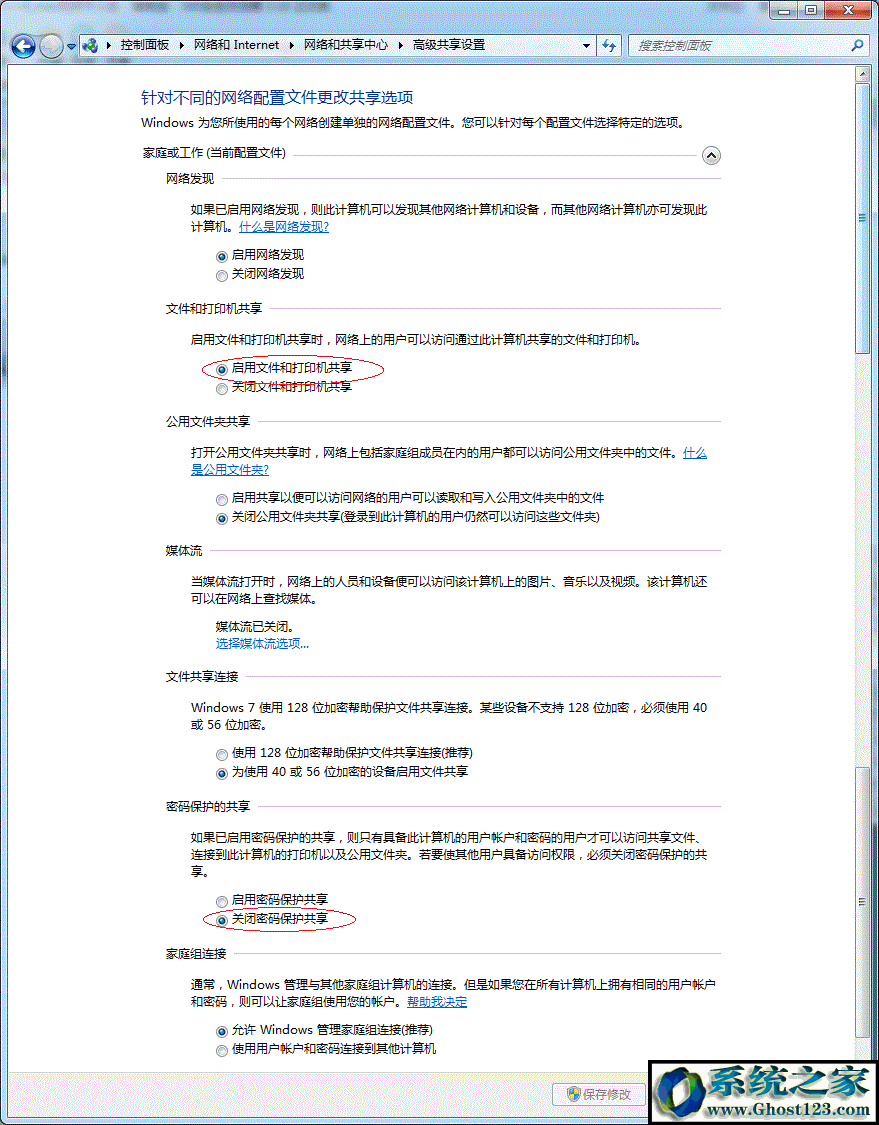Click the Control Panel icon in address bar
Screen dimensions: 879x1125
[x=90, y=45]
